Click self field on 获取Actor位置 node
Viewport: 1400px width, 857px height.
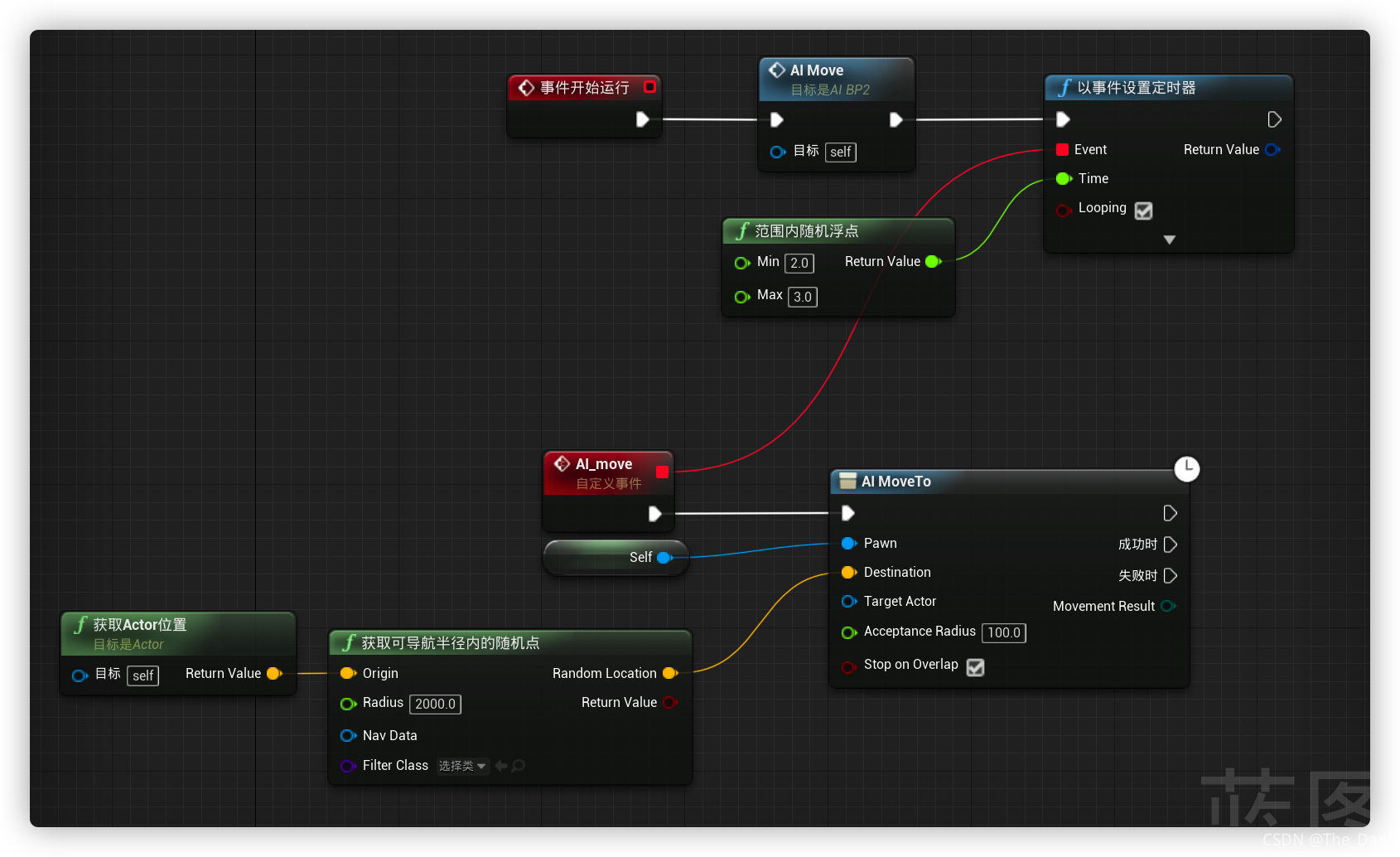point(143,675)
